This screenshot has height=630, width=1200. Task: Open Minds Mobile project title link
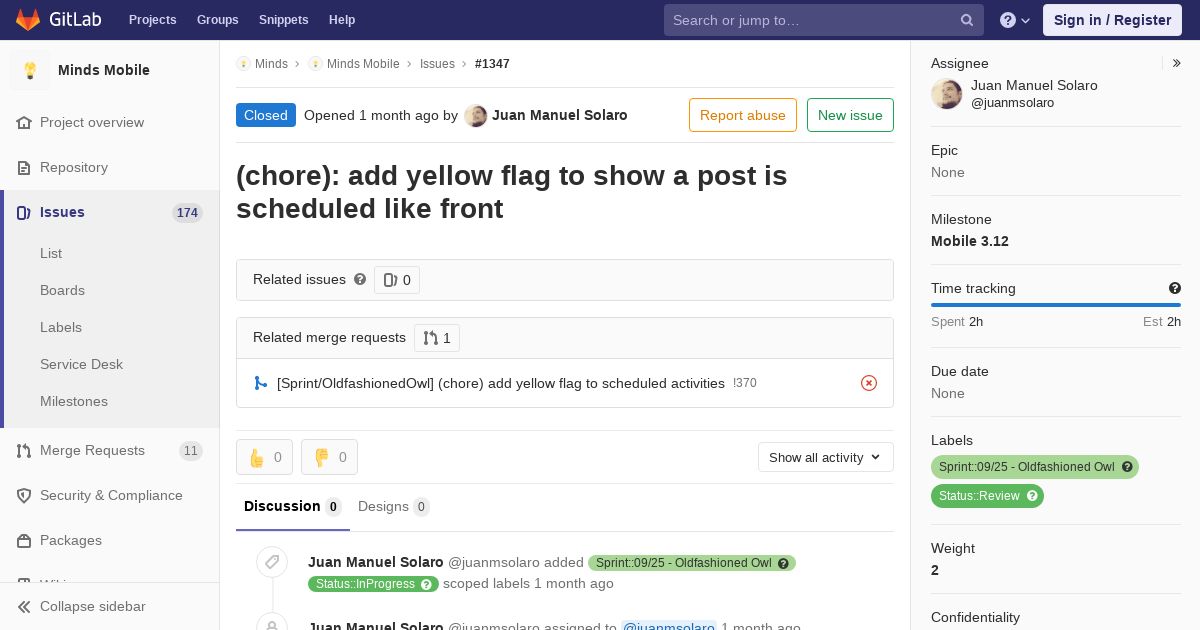[x=104, y=70]
